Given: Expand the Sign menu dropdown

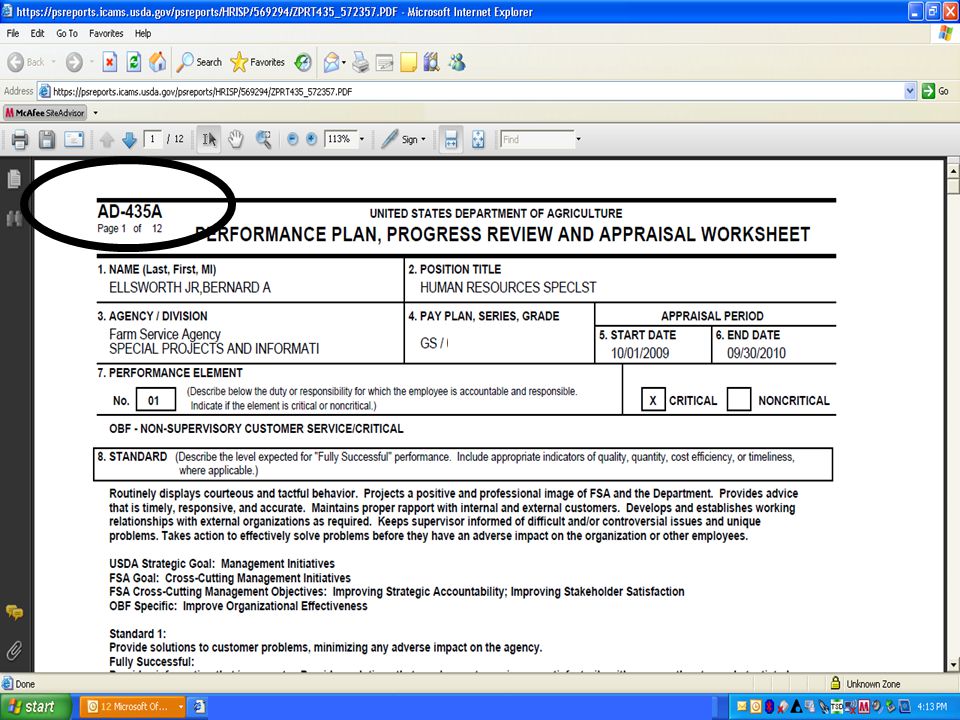Looking at the screenshot, I should [423, 140].
